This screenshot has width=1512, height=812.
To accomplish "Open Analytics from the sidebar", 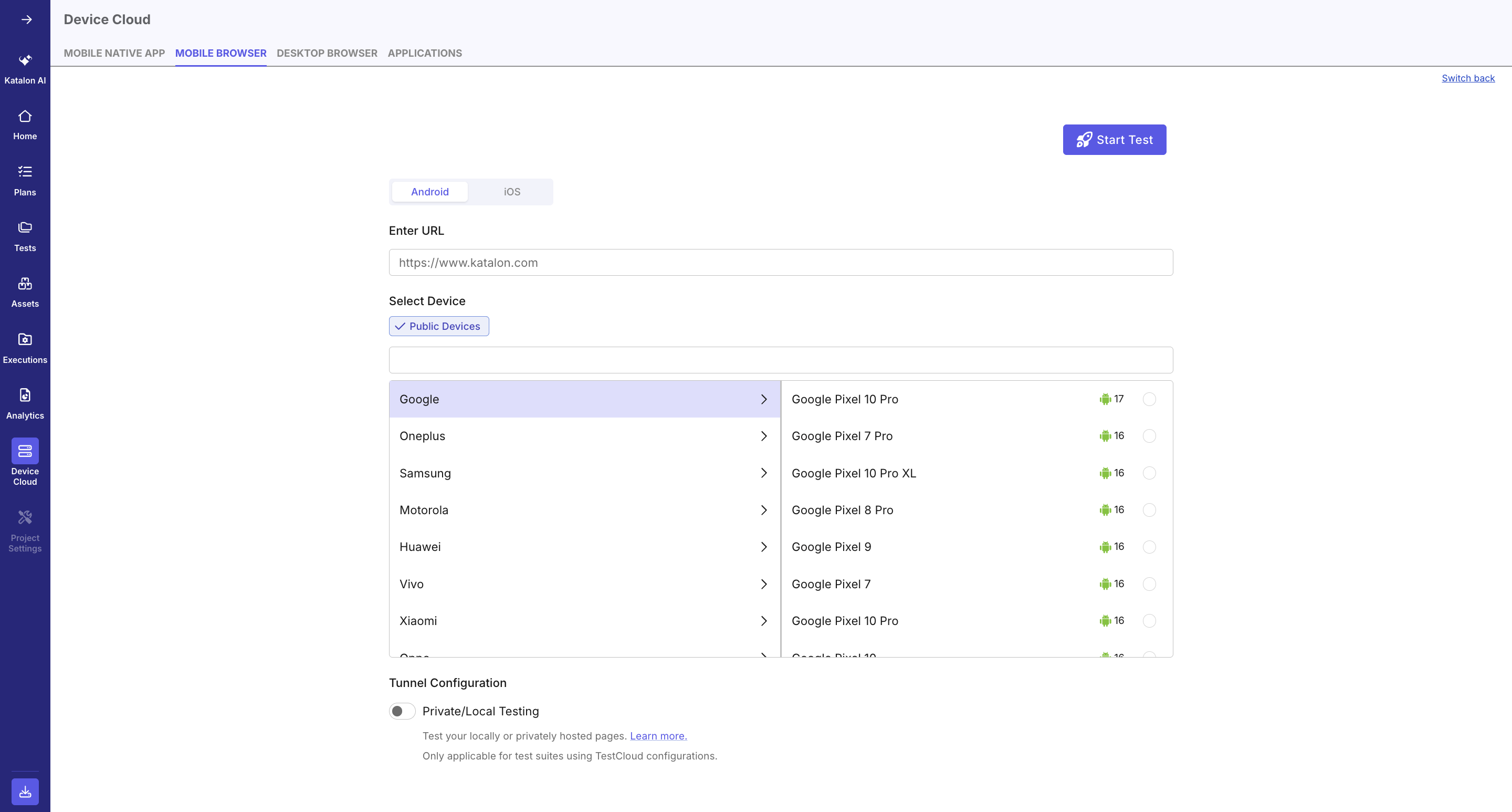I will tap(25, 402).
